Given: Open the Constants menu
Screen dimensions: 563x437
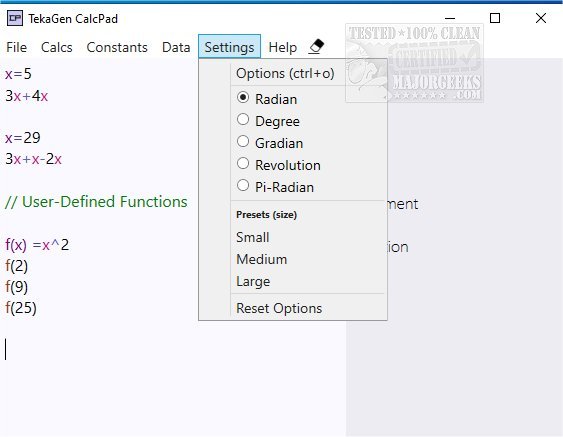Looking at the screenshot, I should (x=117, y=47).
